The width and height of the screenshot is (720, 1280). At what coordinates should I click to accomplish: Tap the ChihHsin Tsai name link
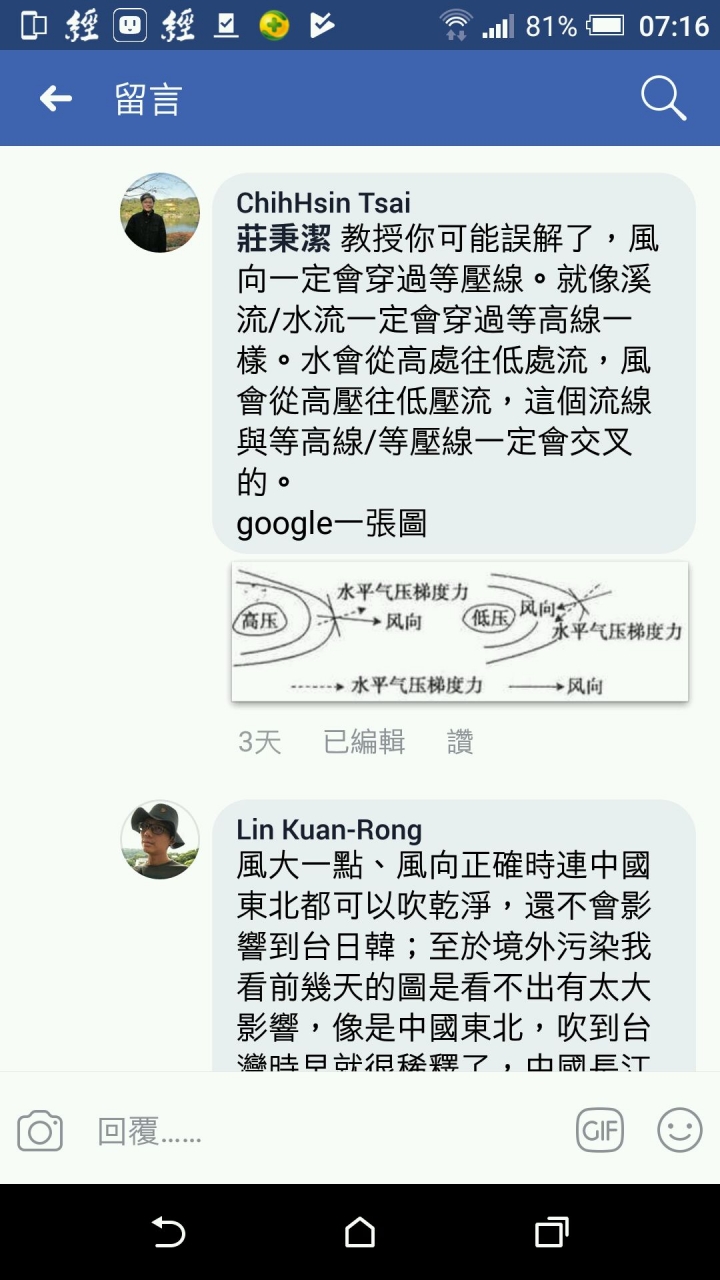click(323, 203)
